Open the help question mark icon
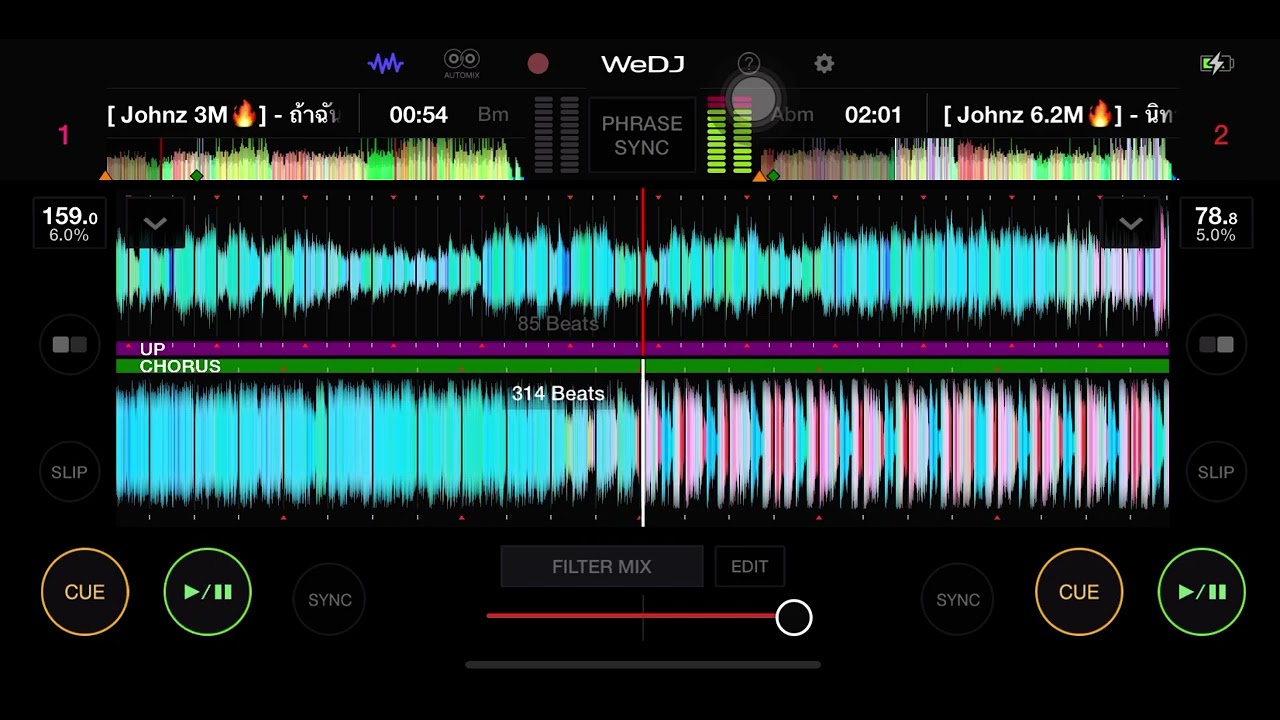The height and width of the screenshot is (720, 1280). [748, 64]
